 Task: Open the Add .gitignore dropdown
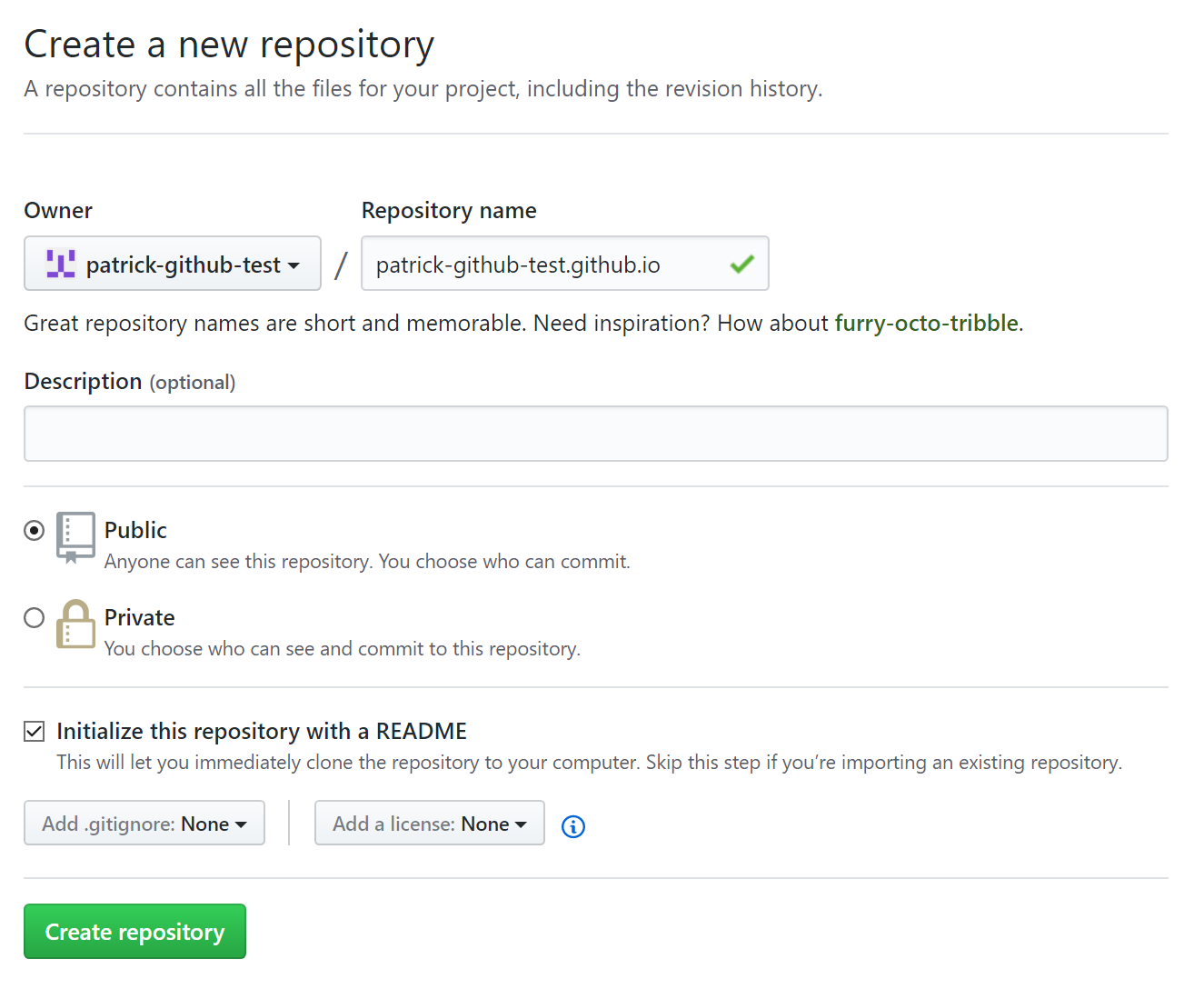(x=144, y=823)
